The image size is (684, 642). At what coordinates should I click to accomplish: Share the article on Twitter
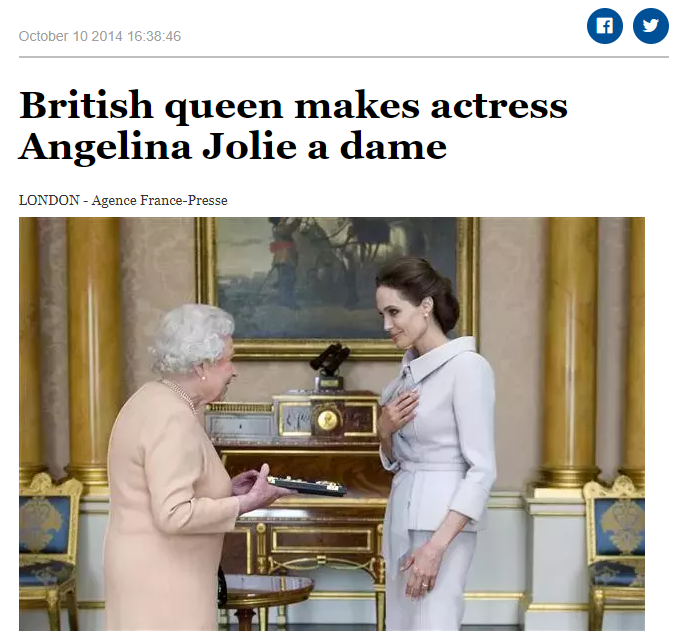(x=650, y=26)
